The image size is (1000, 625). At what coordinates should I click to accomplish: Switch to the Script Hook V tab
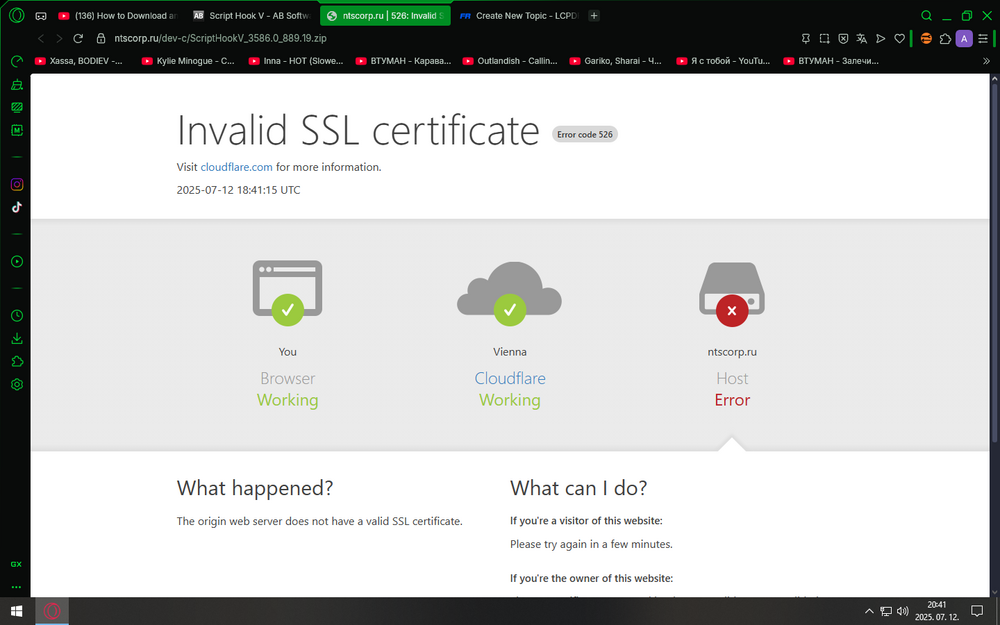click(x=252, y=16)
